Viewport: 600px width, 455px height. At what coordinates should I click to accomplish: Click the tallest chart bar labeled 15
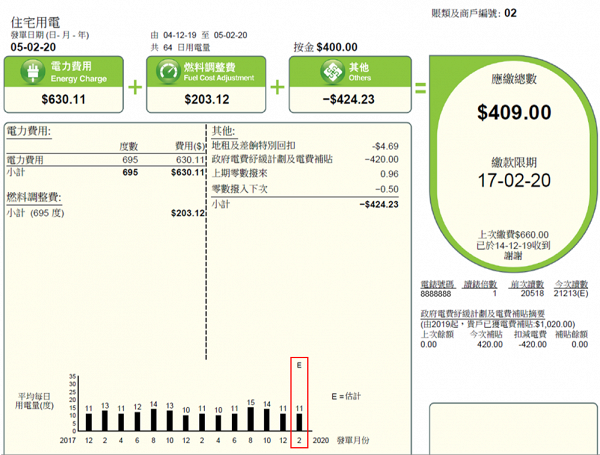[251, 419]
